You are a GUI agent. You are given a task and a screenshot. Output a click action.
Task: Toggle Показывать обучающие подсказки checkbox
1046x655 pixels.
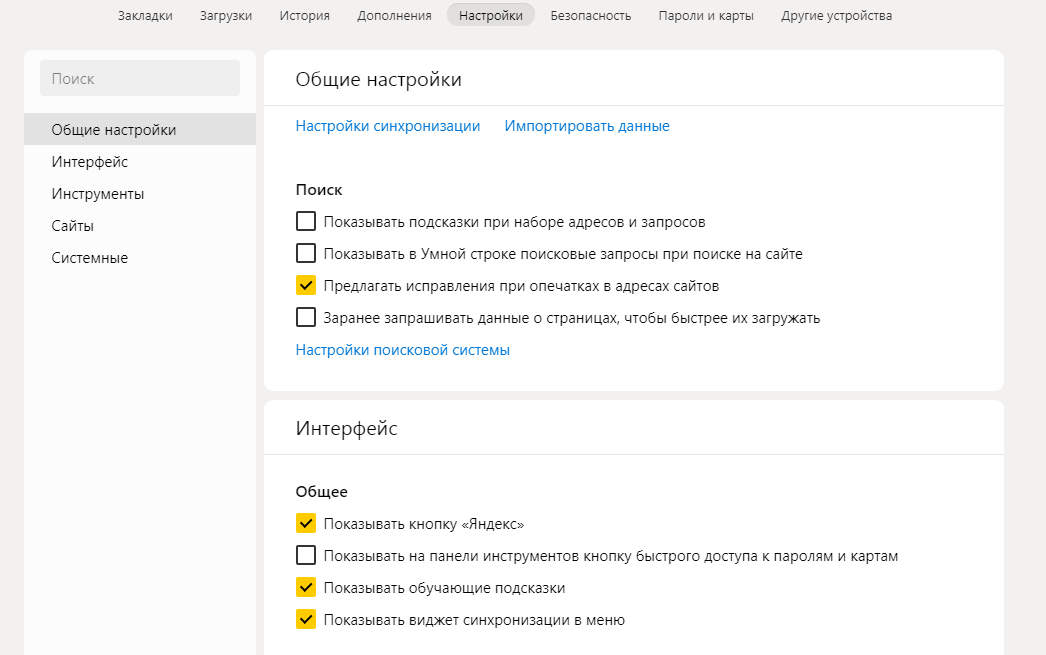pos(306,588)
